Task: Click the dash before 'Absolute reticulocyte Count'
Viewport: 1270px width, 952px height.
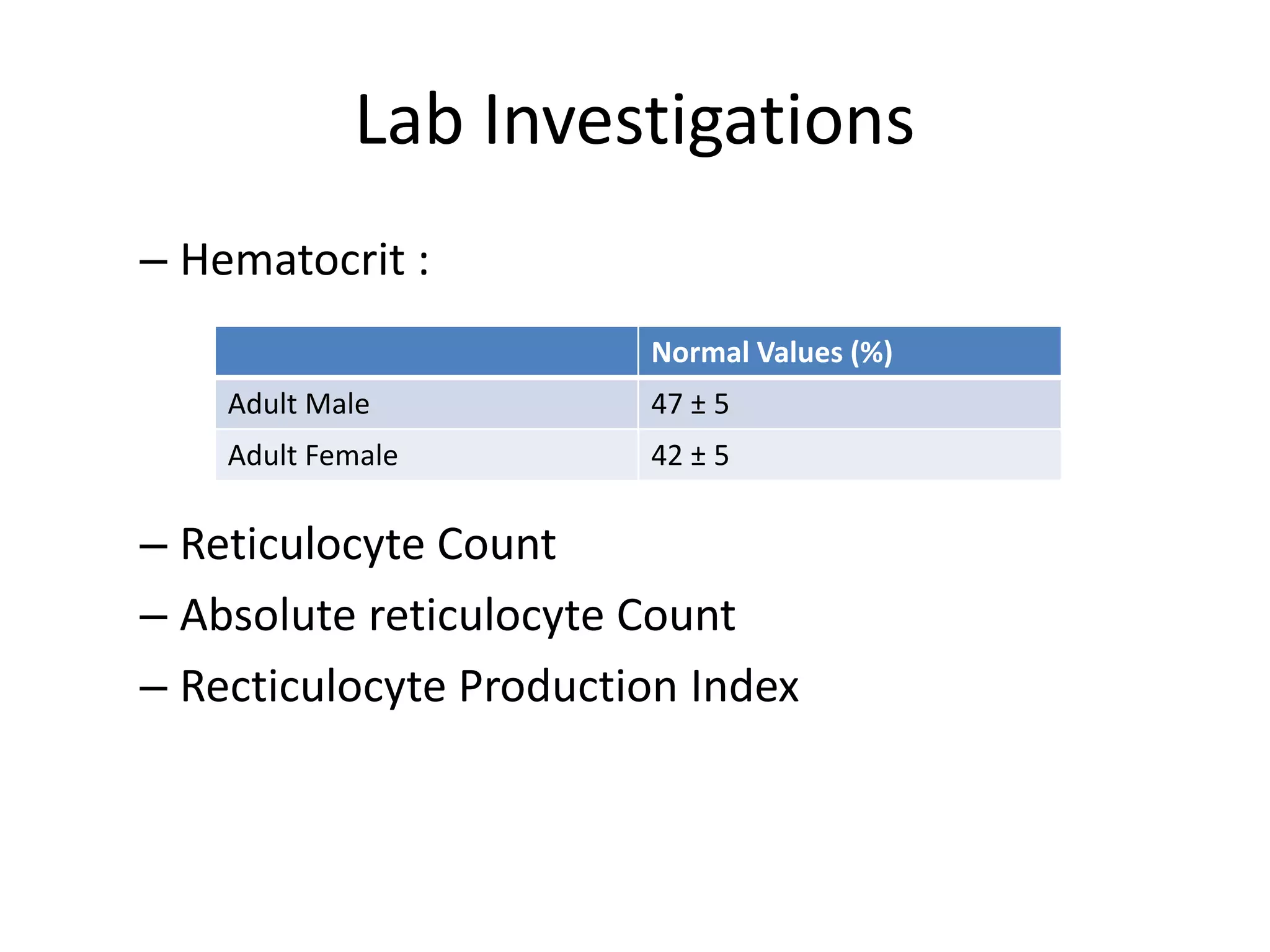Action: (x=153, y=617)
